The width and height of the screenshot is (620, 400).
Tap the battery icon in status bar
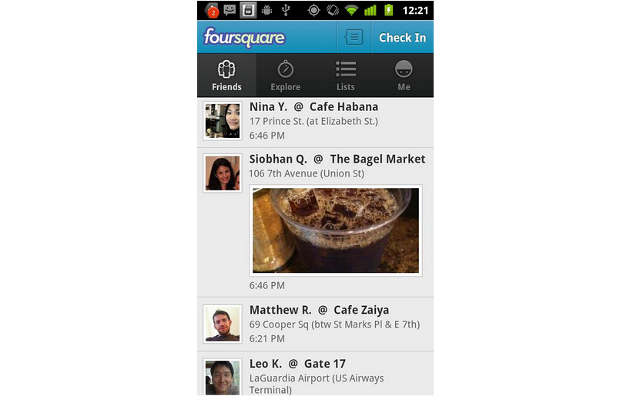pos(389,10)
